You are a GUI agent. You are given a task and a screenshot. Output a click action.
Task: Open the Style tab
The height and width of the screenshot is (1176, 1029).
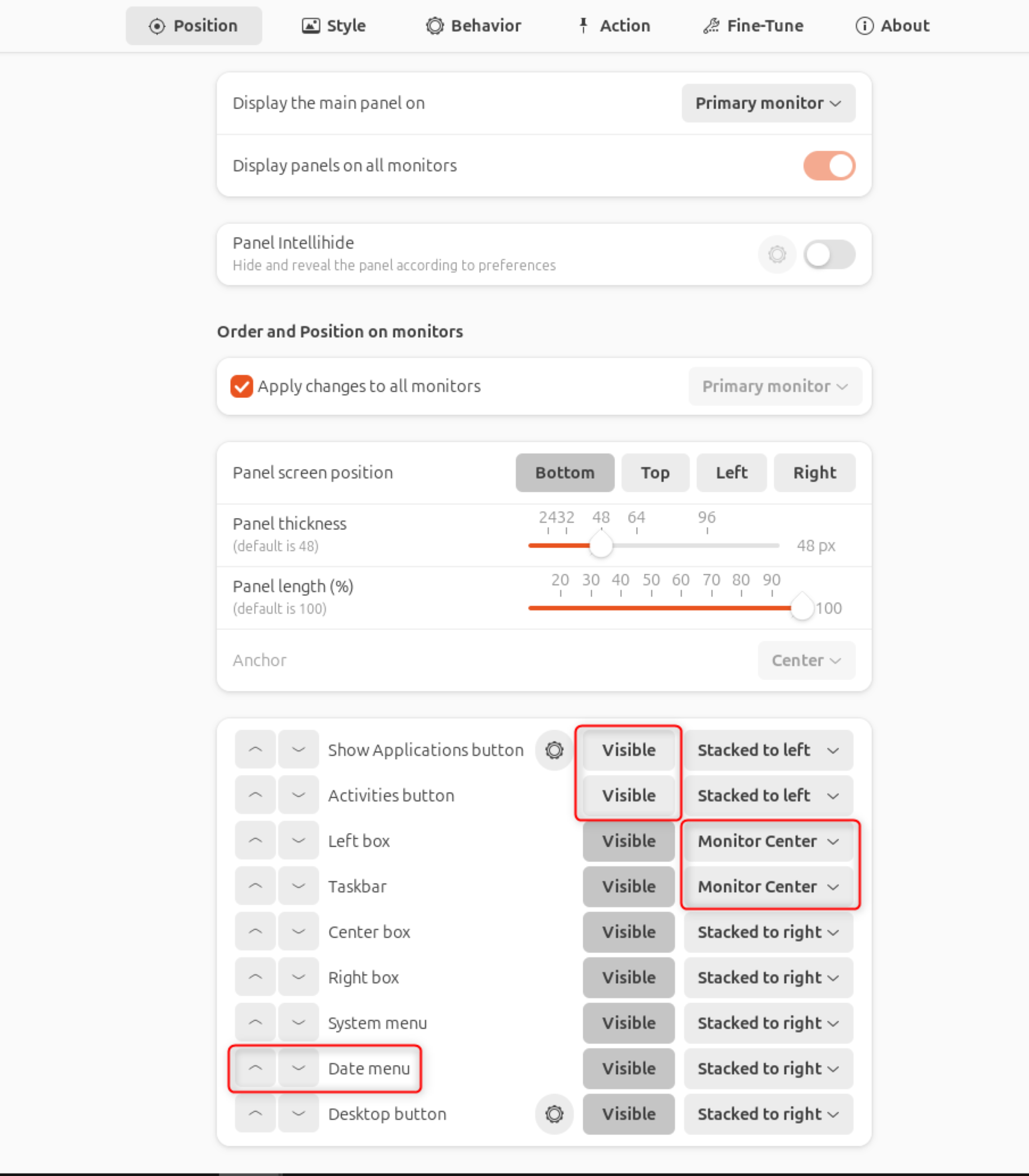332,25
